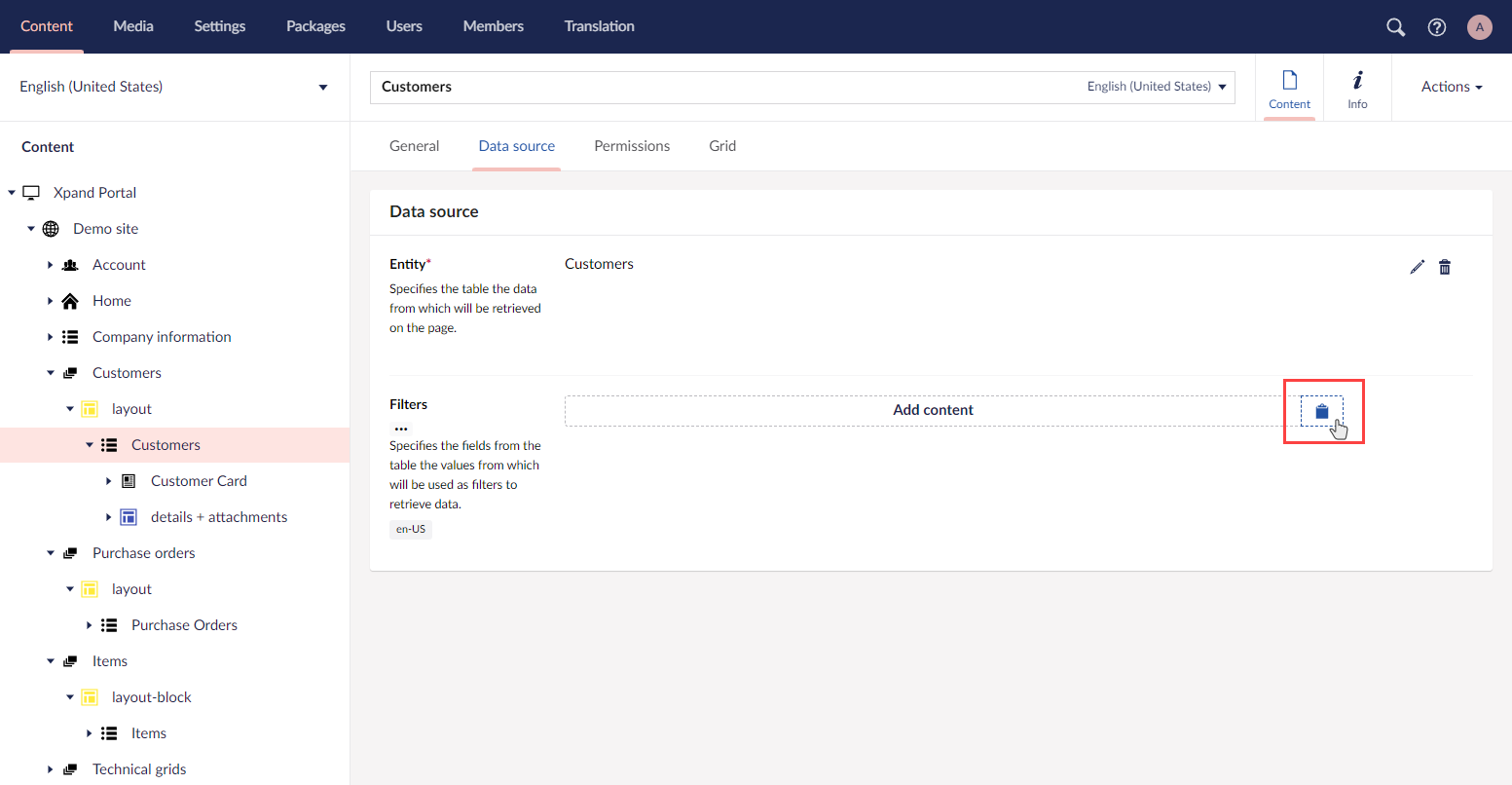This screenshot has width=1512, height=785.
Task: Collapse the Xpand Portal tree node
Action: (12, 193)
